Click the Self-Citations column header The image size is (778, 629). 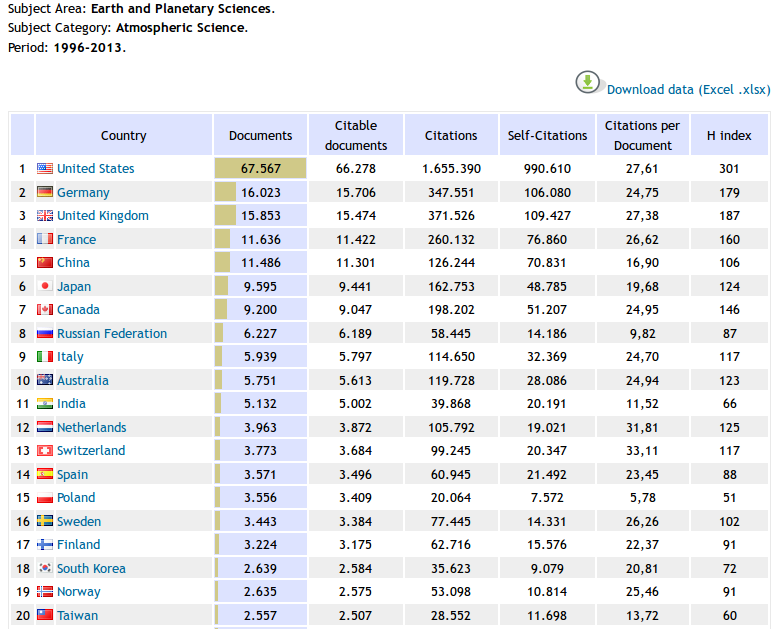[547, 135]
